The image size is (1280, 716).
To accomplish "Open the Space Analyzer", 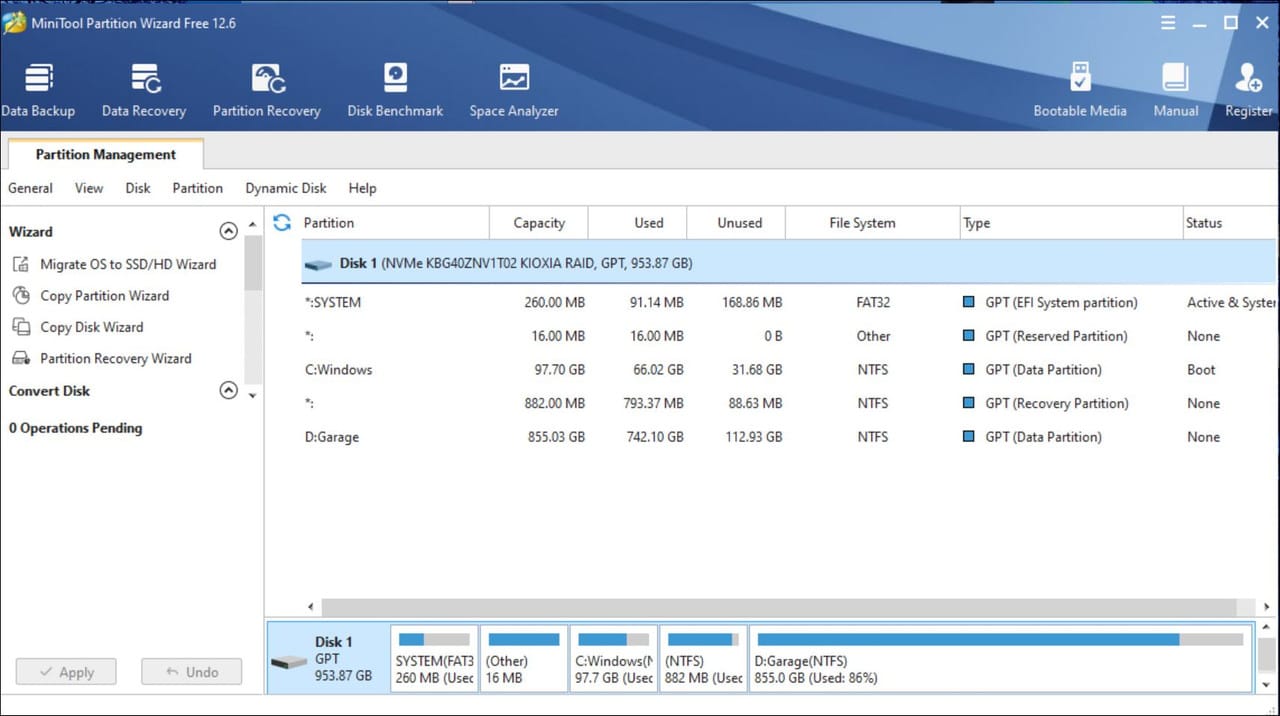I will point(514,92).
